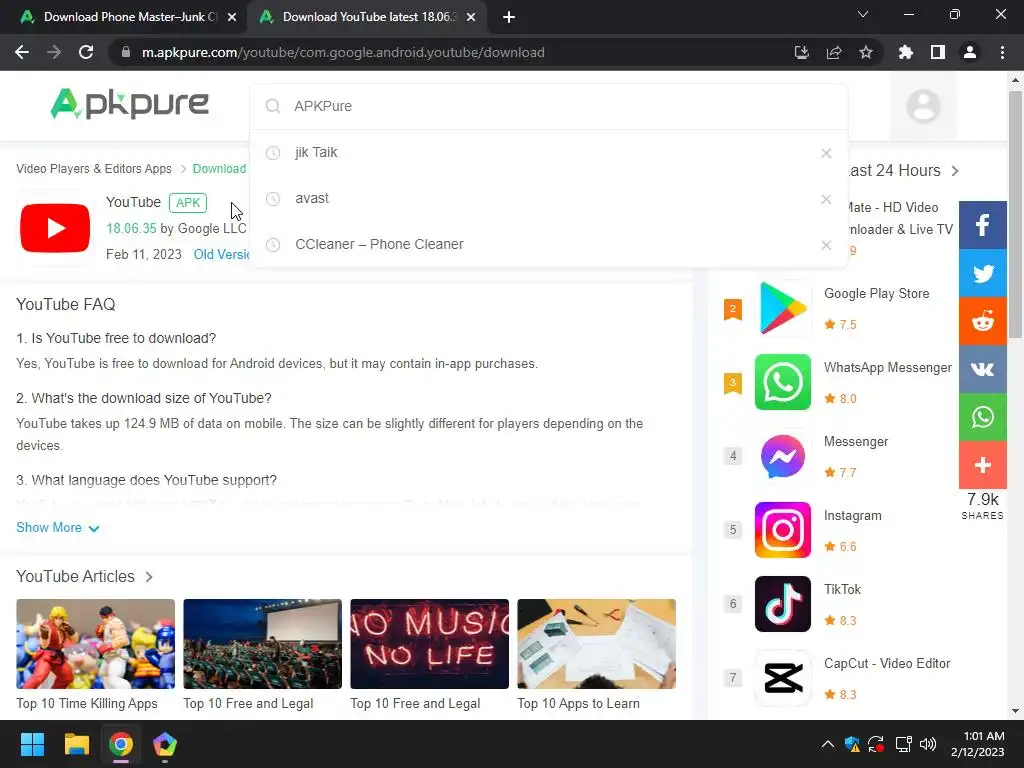Switch to the Download Phone Master tab
Viewport: 1024px width, 768px height.
pyautogui.click(x=128, y=17)
